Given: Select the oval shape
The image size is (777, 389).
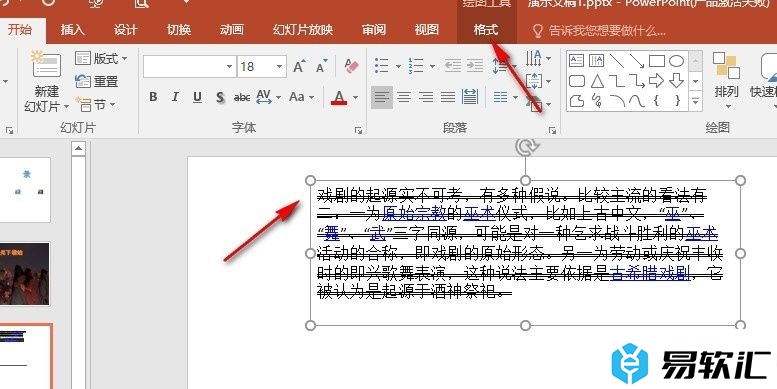Looking at the screenshot, I should point(676,61).
